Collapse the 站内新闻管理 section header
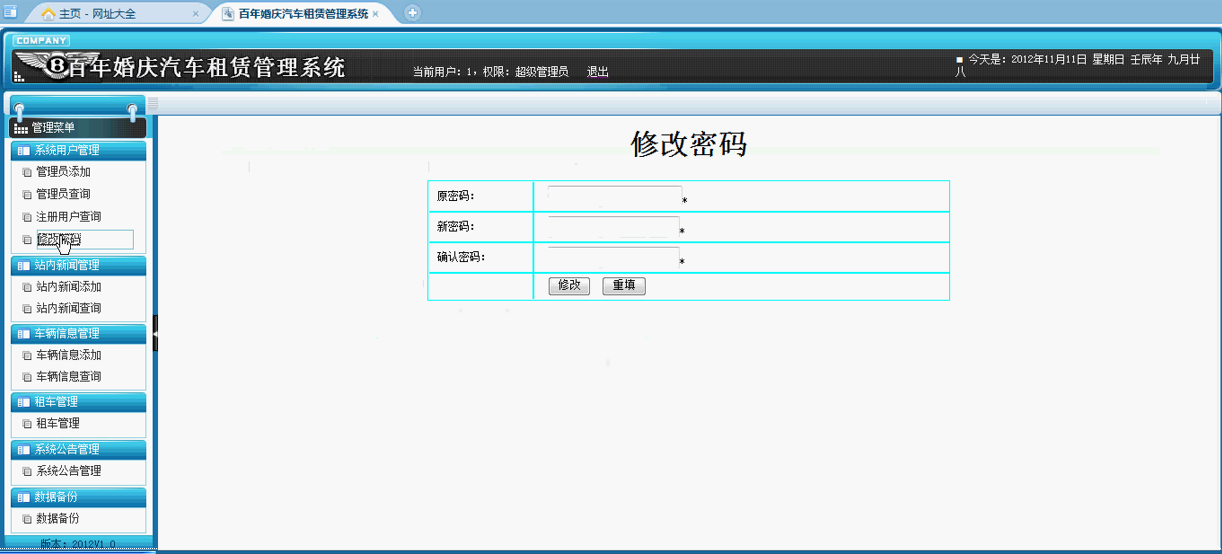The height and width of the screenshot is (554, 1222). click(x=78, y=265)
